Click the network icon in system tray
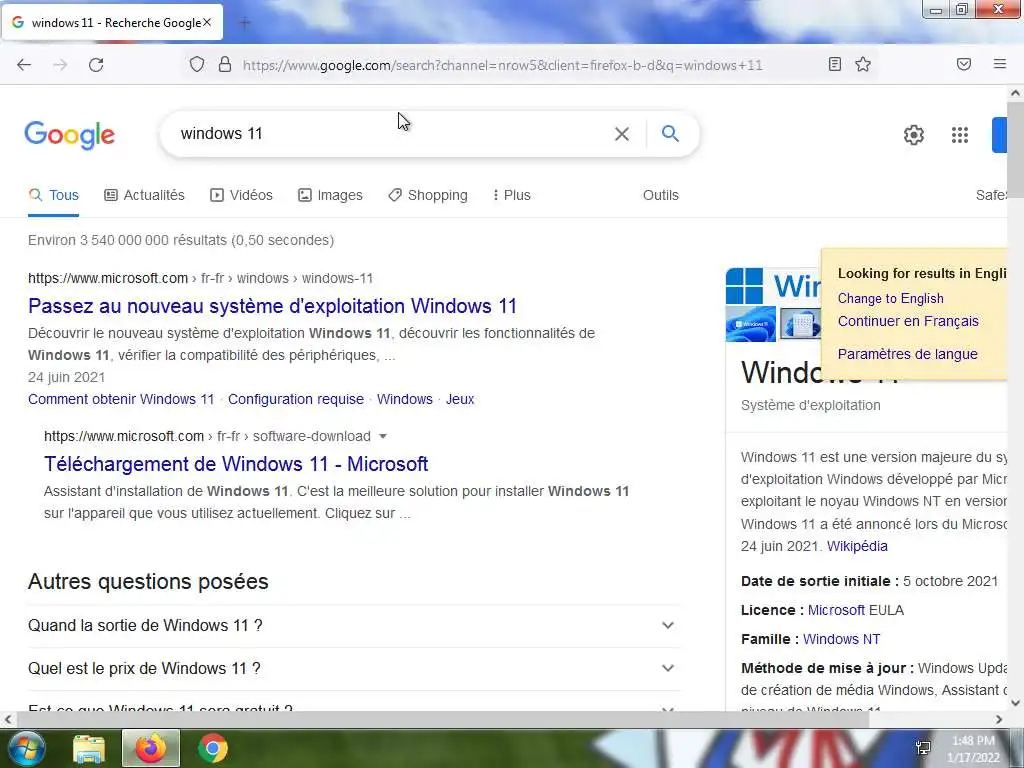This screenshot has width=1024, height=768. [x=923, y=748]
